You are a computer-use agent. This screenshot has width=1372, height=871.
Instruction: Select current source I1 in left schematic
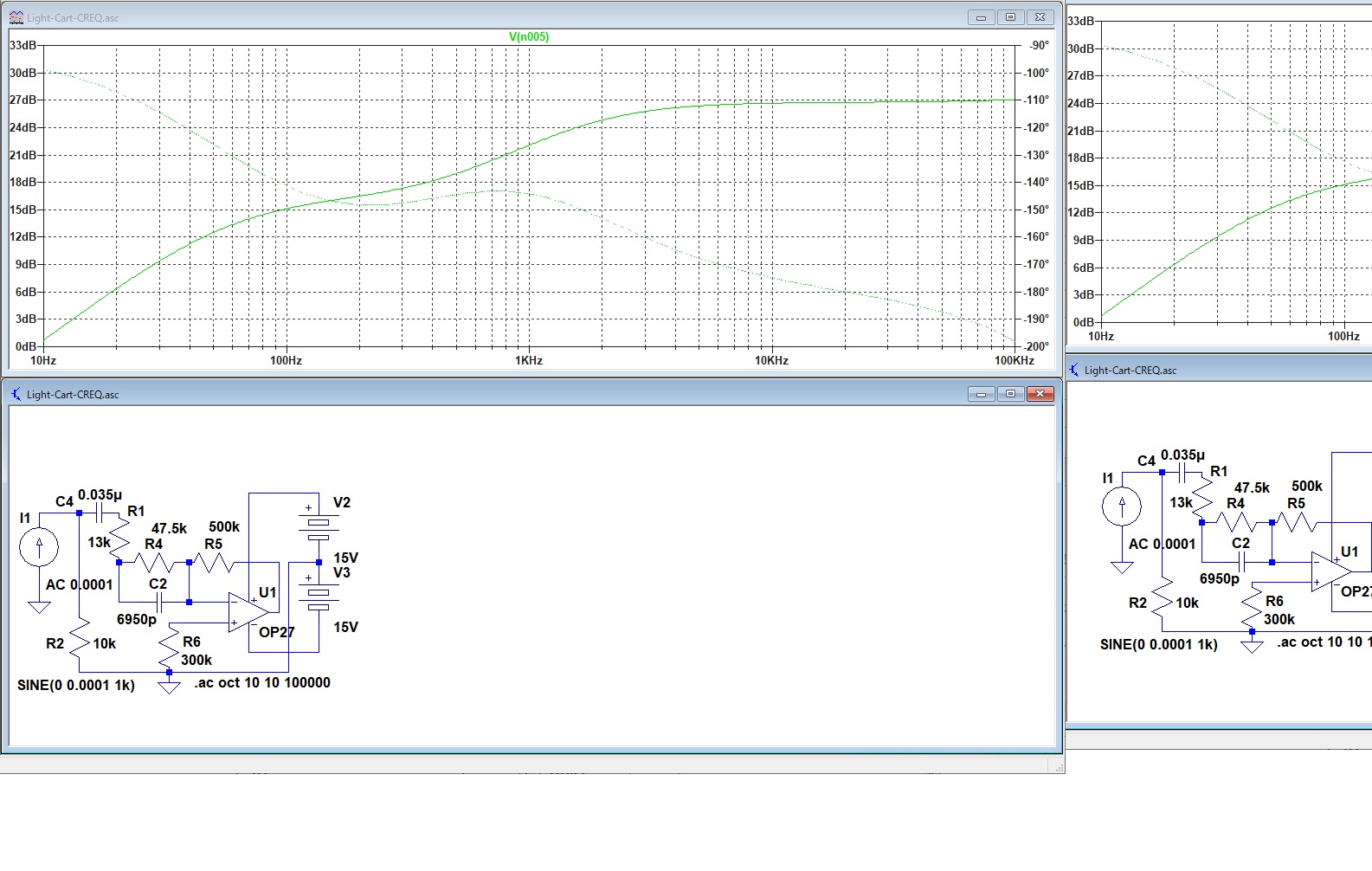[39, 547]
